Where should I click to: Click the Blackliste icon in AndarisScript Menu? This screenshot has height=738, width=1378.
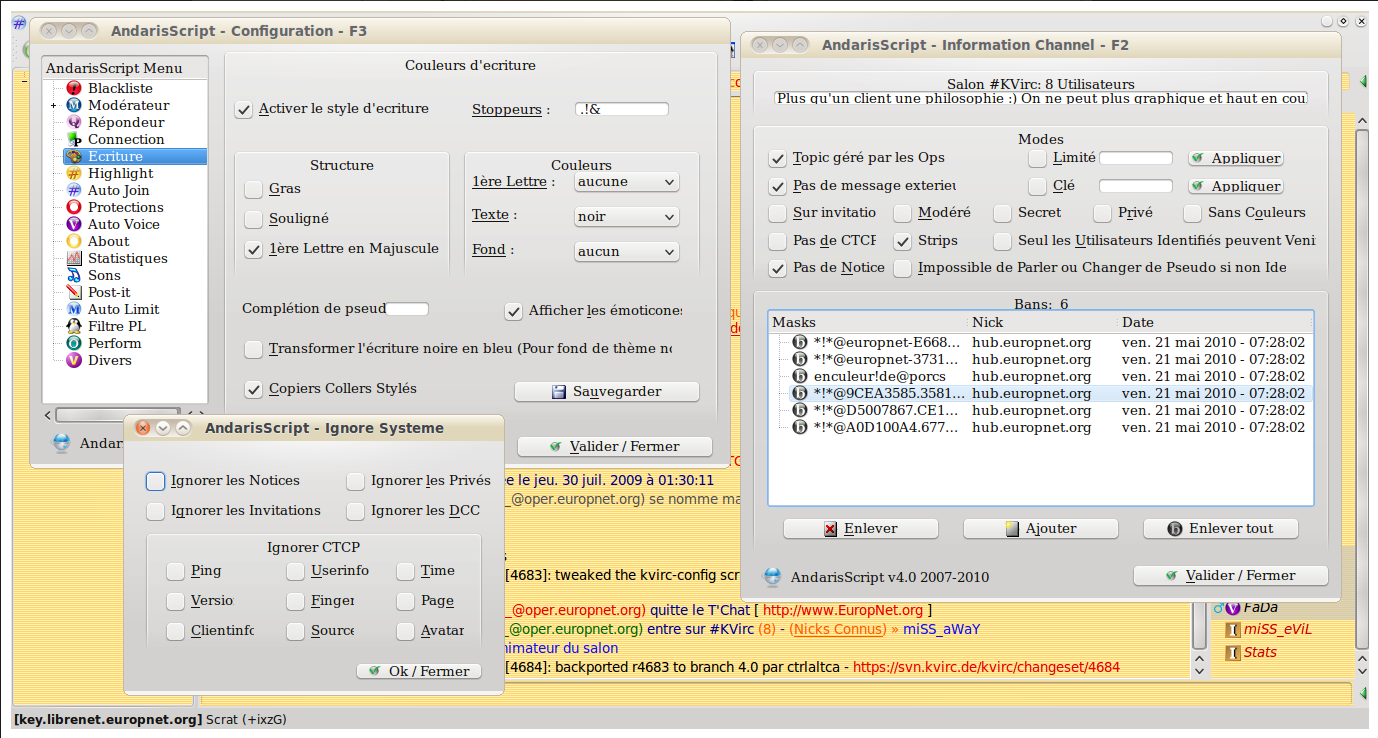click(74, 88)
